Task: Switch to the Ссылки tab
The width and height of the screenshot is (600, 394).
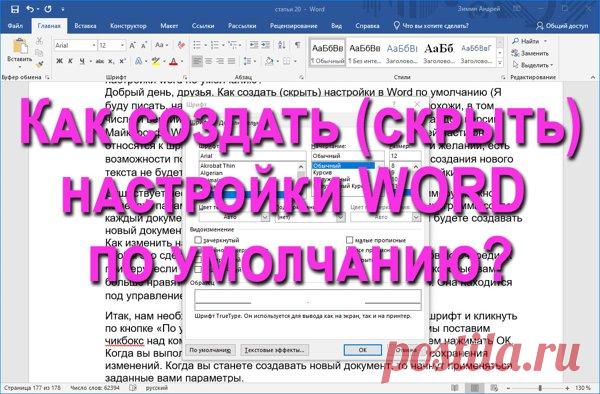Action: (203, 26)
